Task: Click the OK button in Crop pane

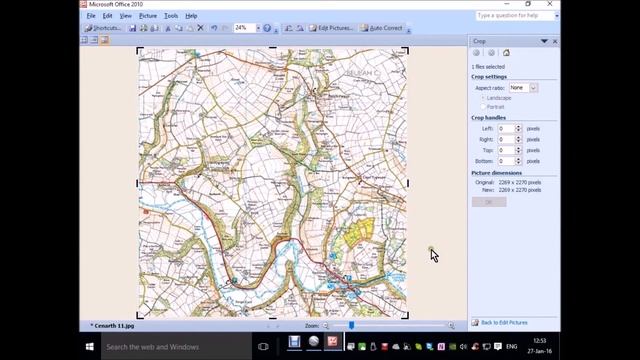Action: click(x=489, y=202)
